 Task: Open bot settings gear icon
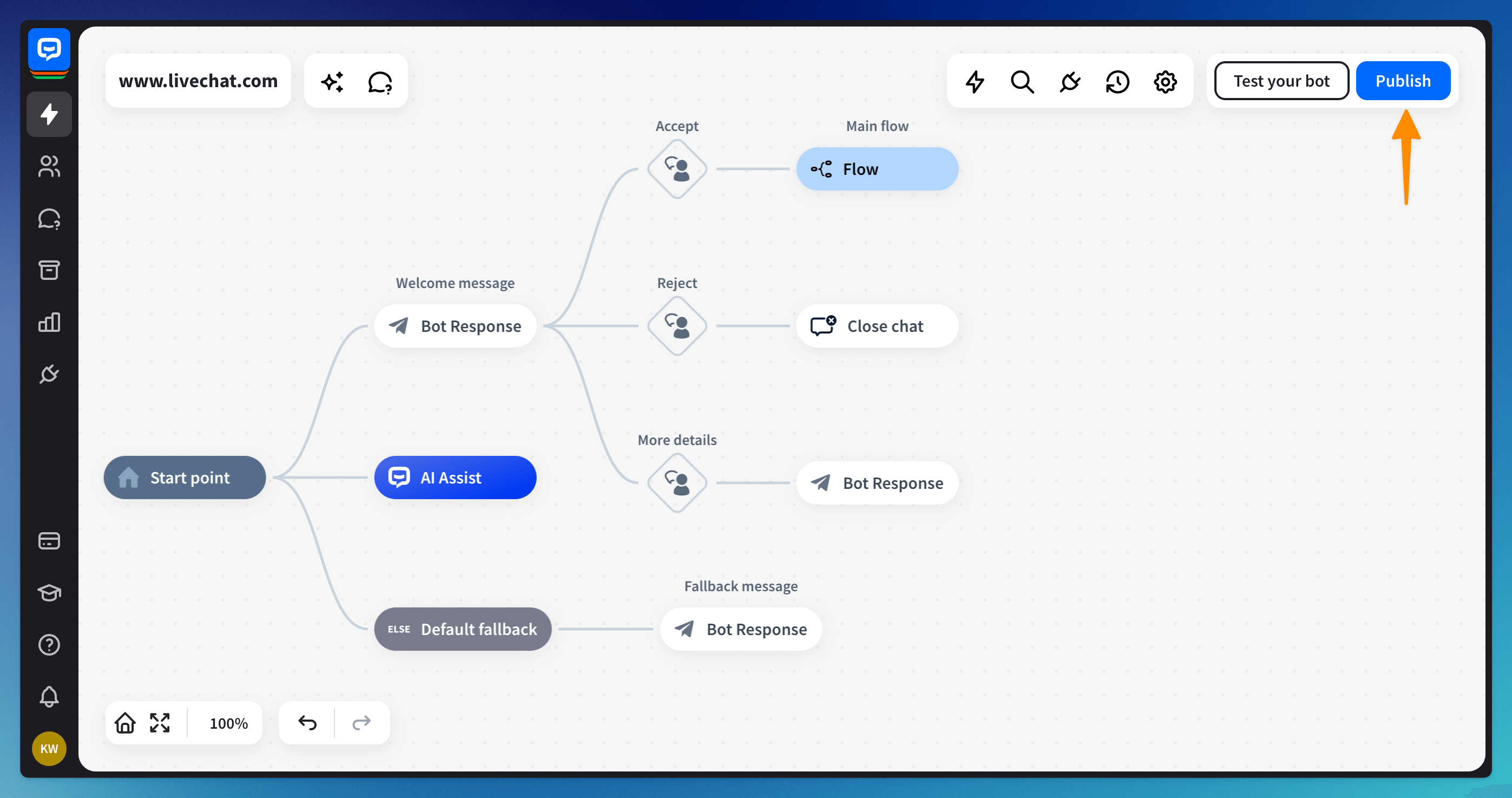[x=1165, y=82]
